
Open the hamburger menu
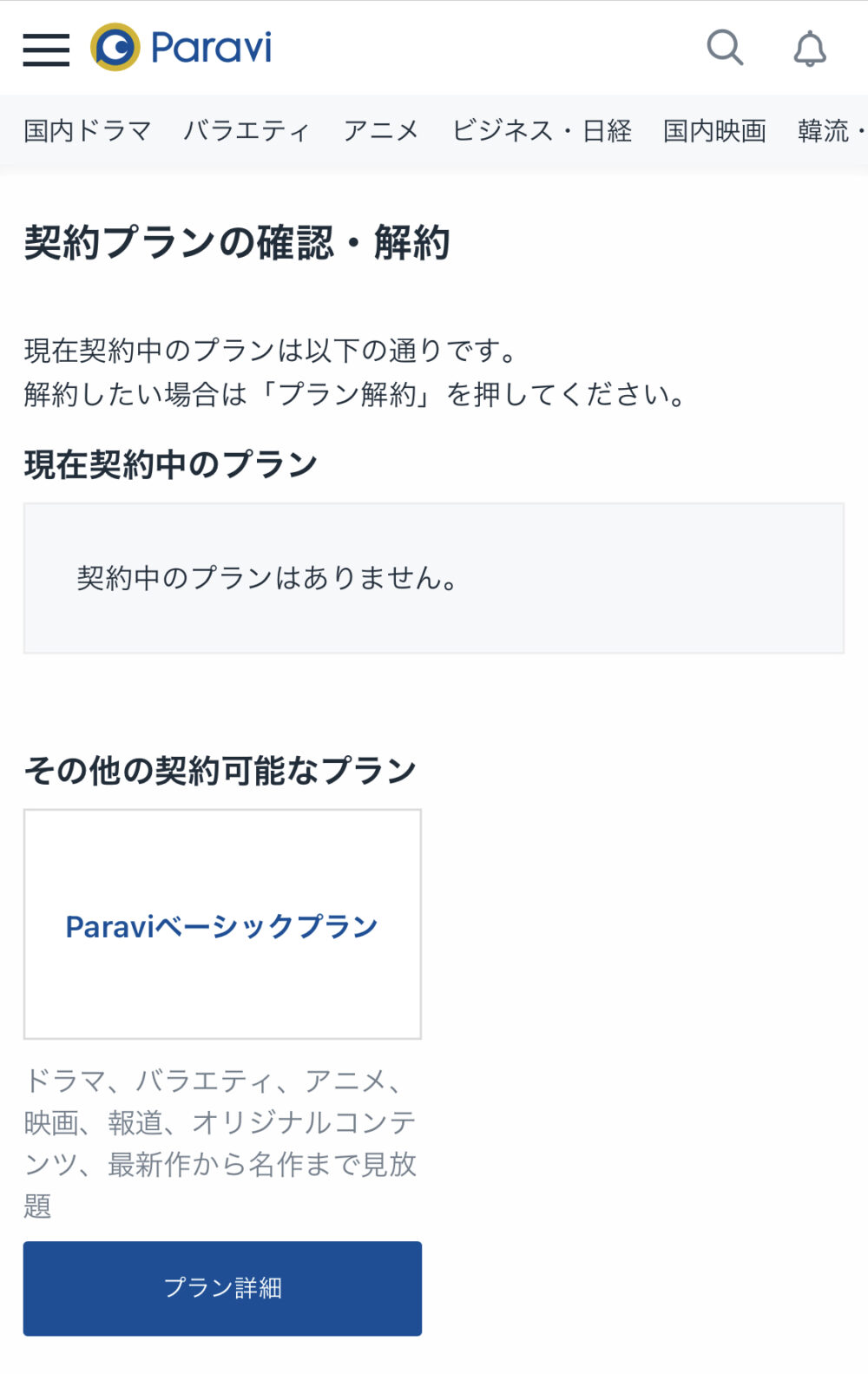point(46,49)
